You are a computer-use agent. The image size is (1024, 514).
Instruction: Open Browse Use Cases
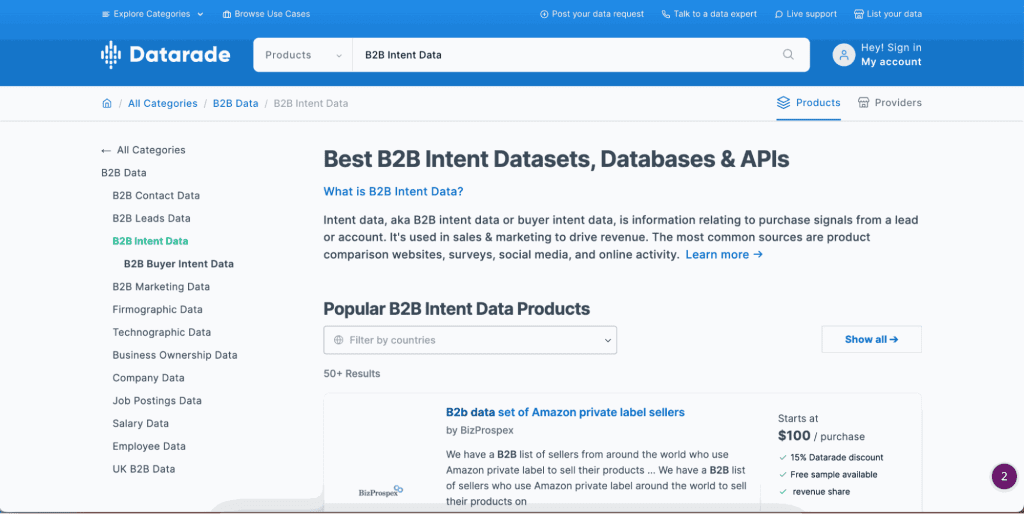pyautogui.click(x=266, y=14)
